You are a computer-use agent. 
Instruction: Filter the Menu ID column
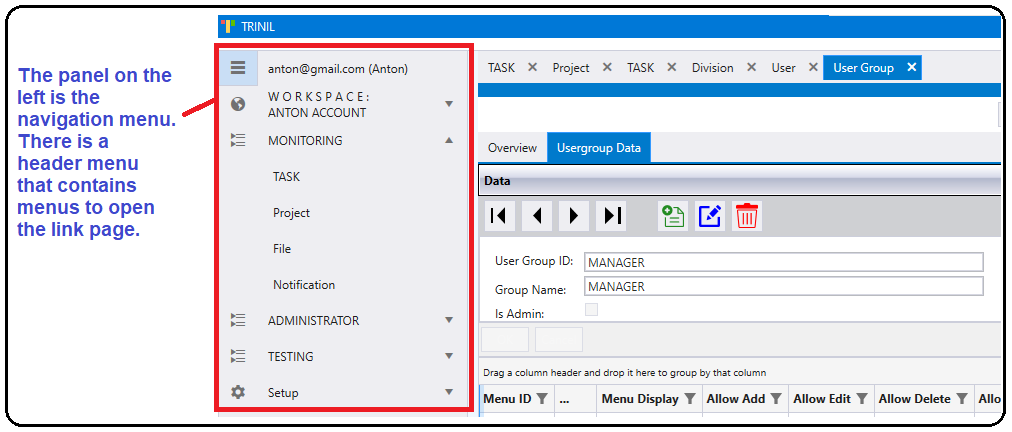(542, 399)
